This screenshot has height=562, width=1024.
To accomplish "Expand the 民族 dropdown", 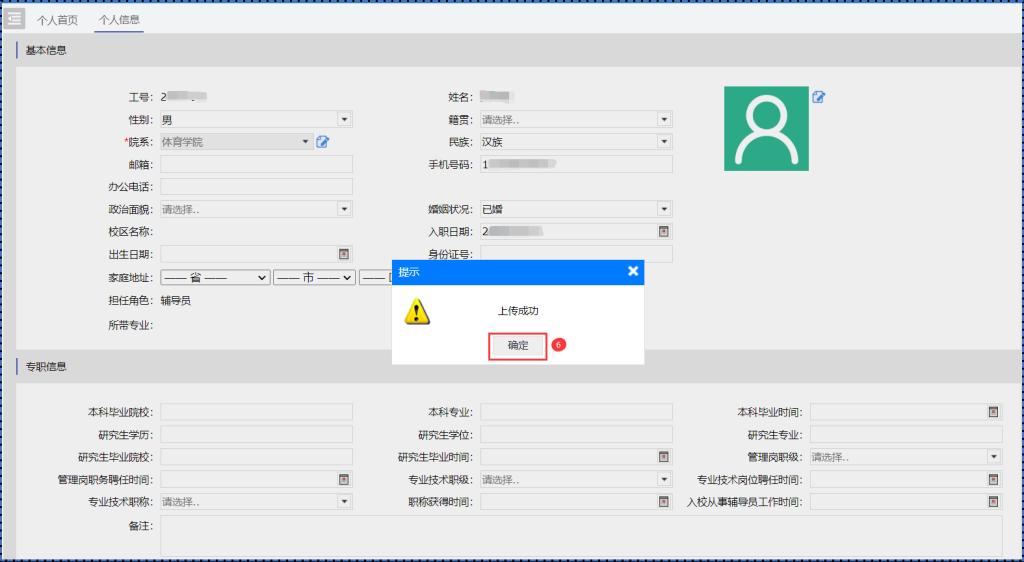I will click(x=663, y=142).
